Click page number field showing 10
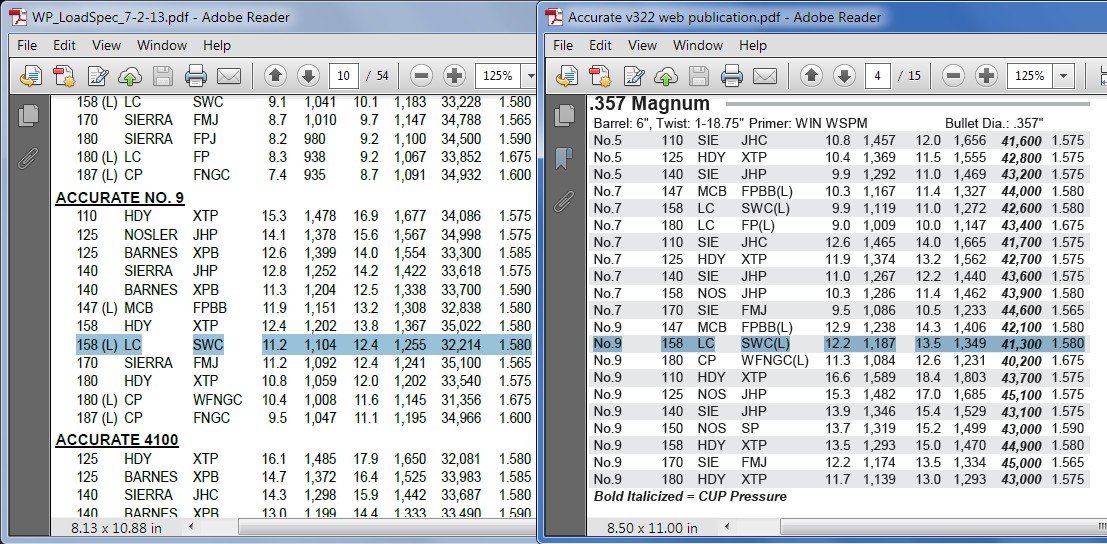 (343, 76)
